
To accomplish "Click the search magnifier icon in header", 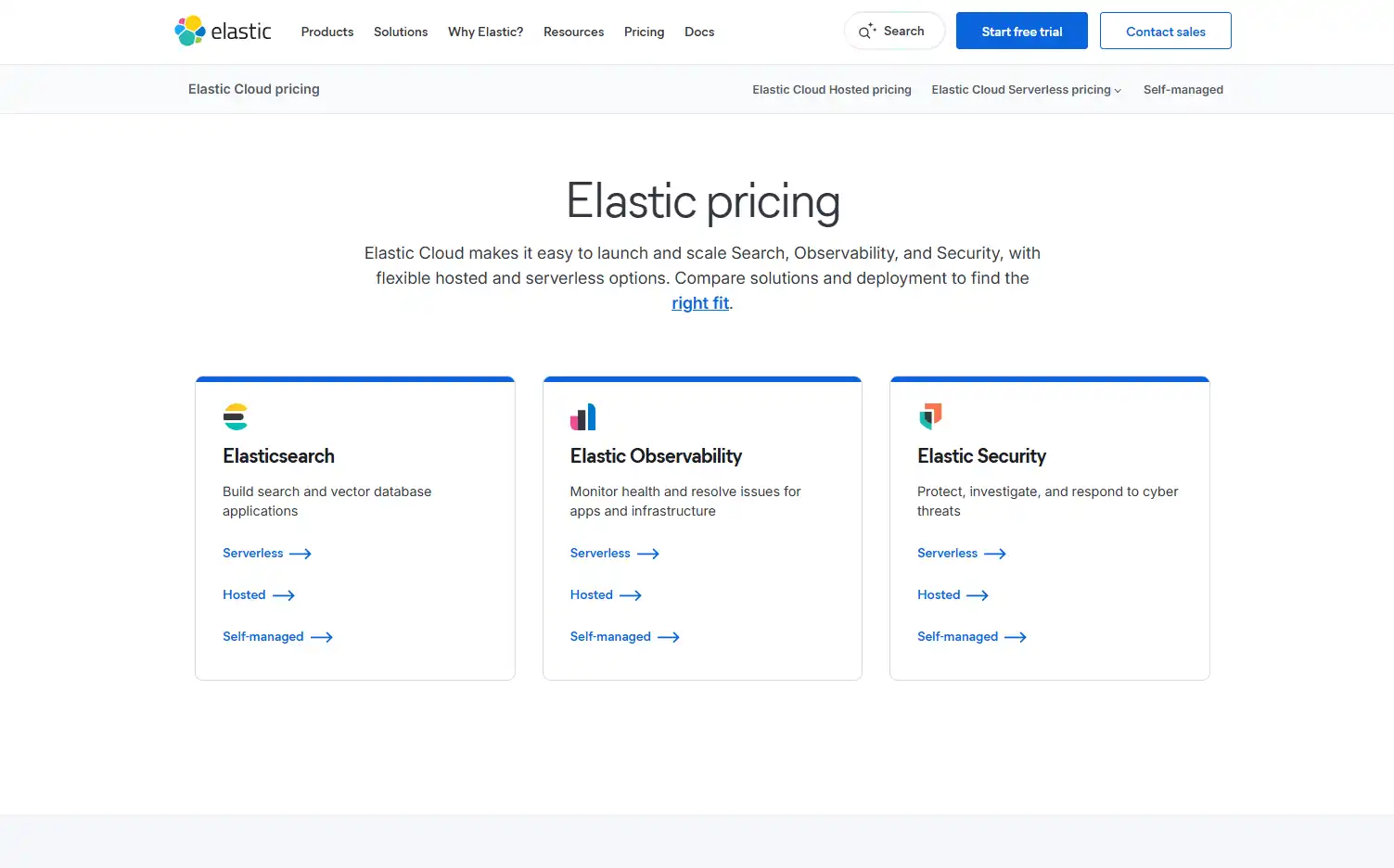I will pyautogui.click(x=866, y=32).
